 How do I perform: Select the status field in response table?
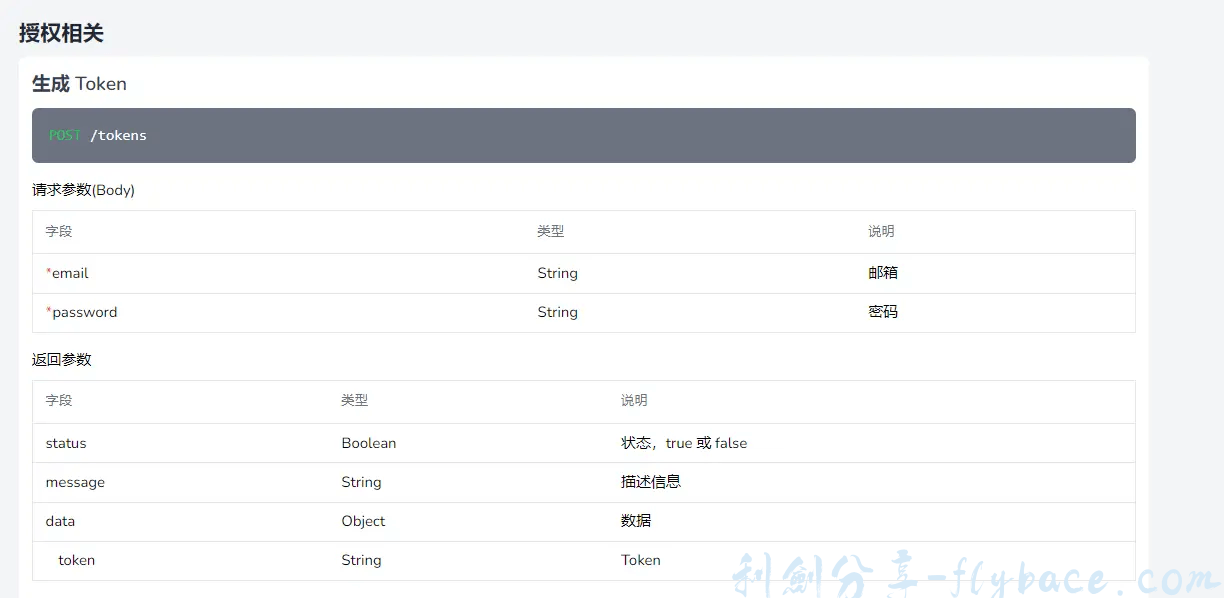click(66, 443)
